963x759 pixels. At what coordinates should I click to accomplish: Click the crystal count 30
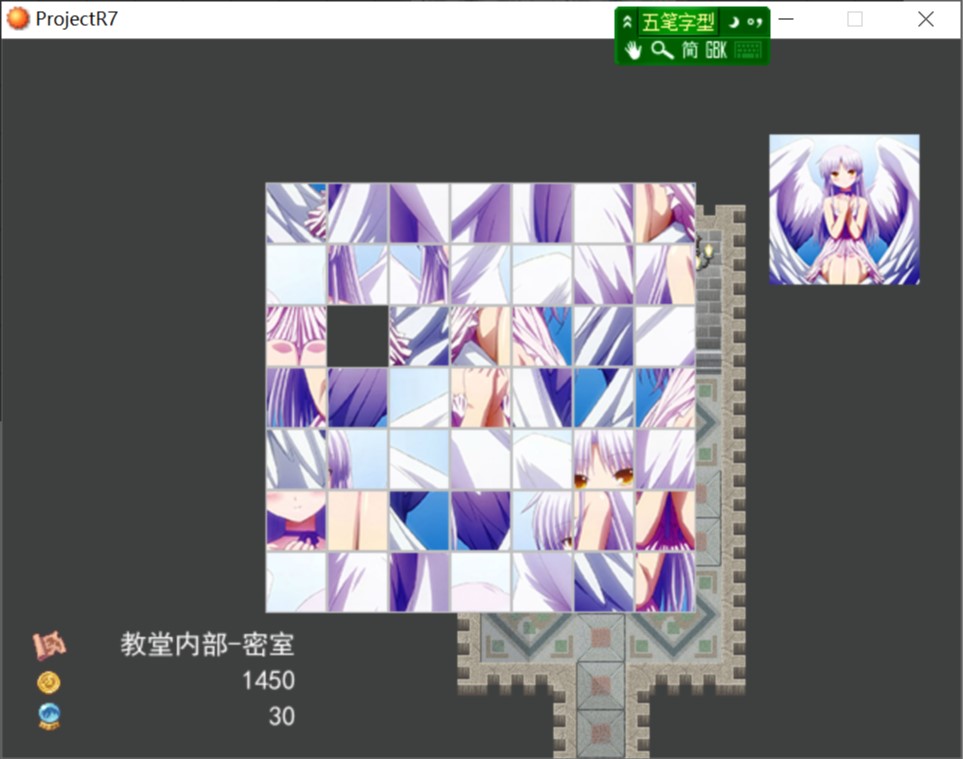click(x=281, y=716)
